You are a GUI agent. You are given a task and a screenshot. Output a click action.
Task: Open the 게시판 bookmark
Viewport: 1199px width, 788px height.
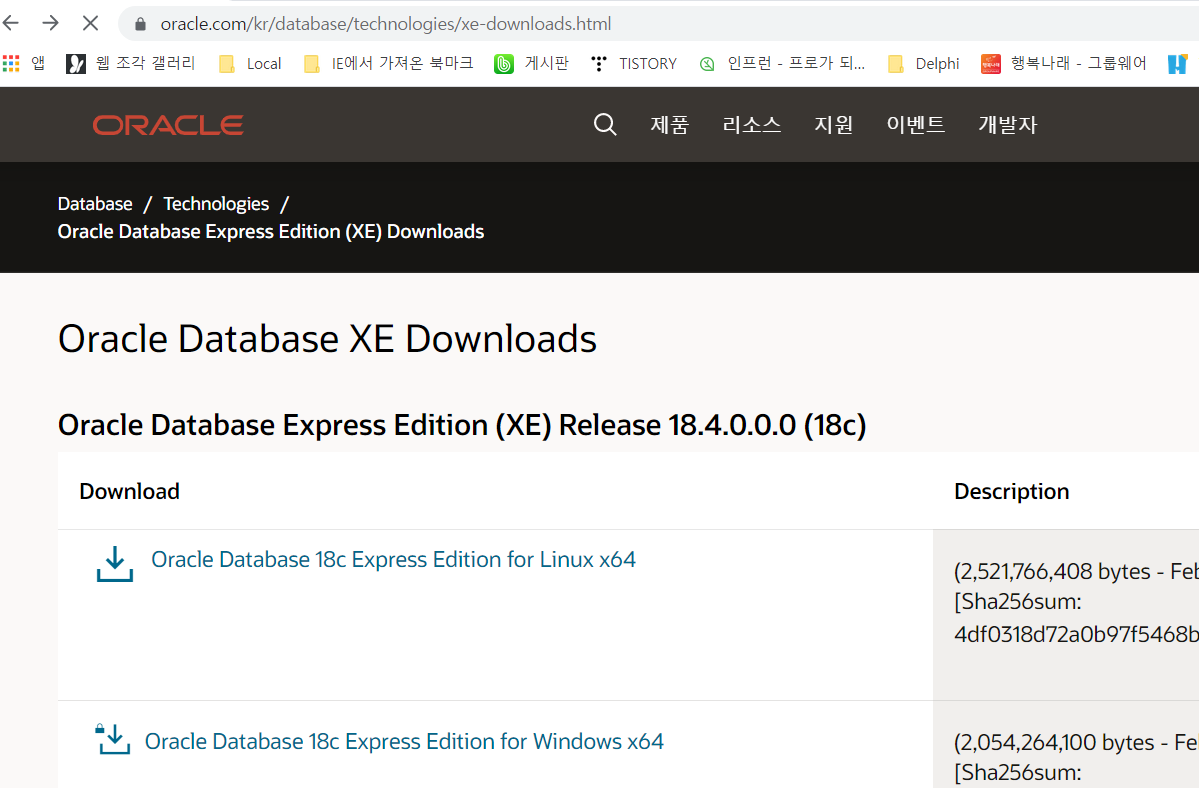(531, 63)
